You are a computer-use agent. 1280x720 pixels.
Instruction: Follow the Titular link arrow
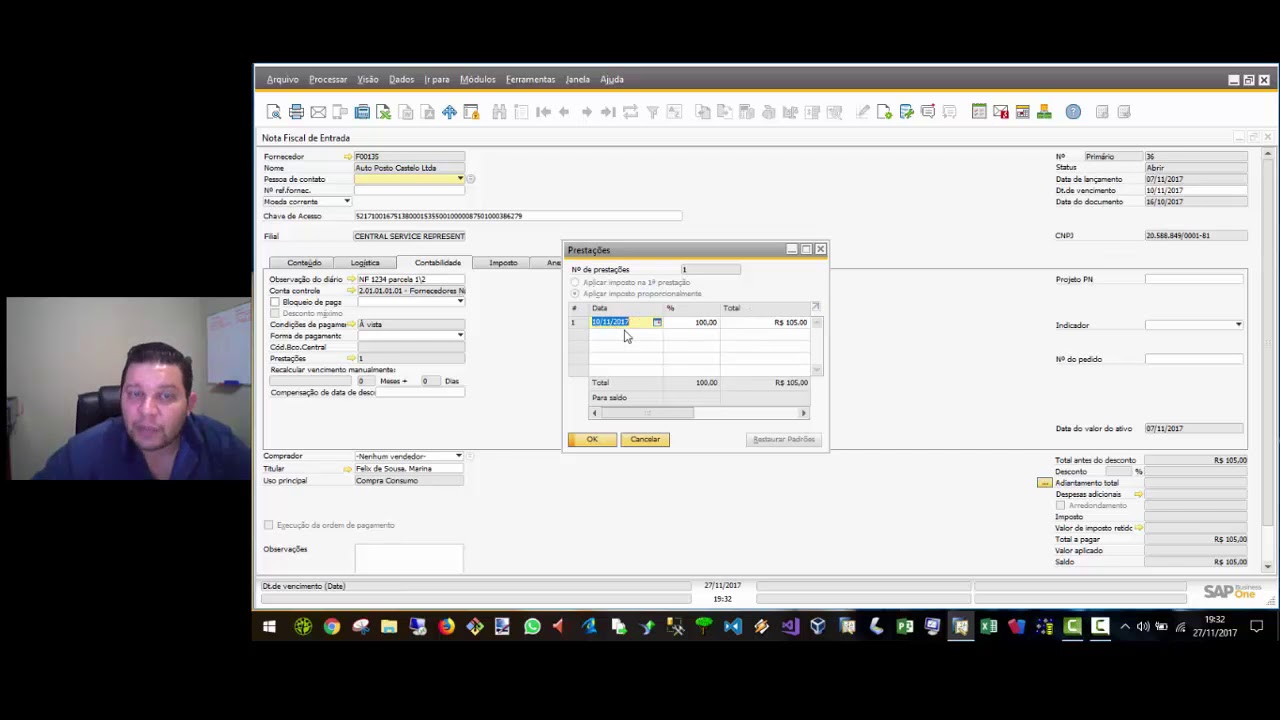[x=348, y=468]
